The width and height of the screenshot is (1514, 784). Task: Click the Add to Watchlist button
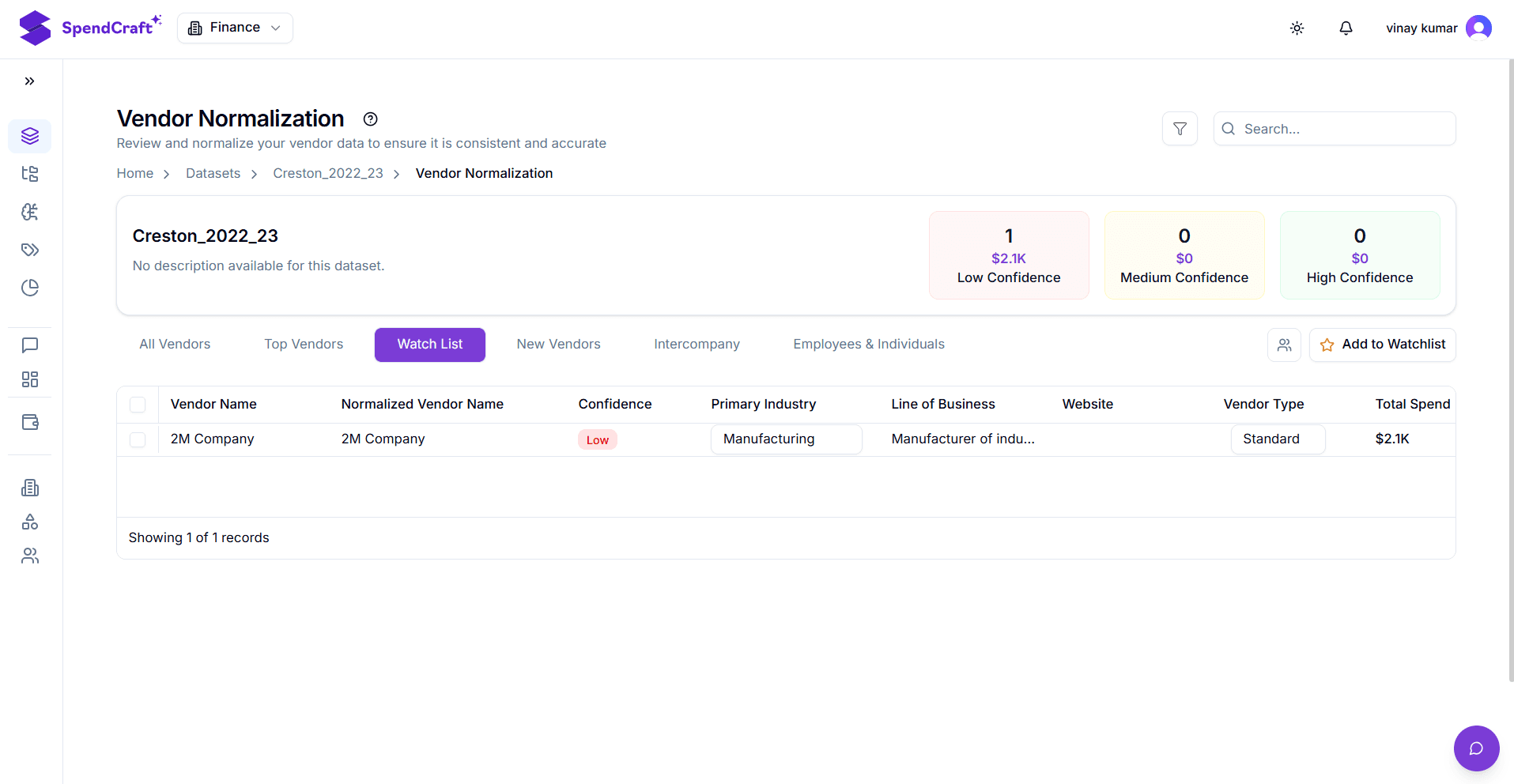1382,345
